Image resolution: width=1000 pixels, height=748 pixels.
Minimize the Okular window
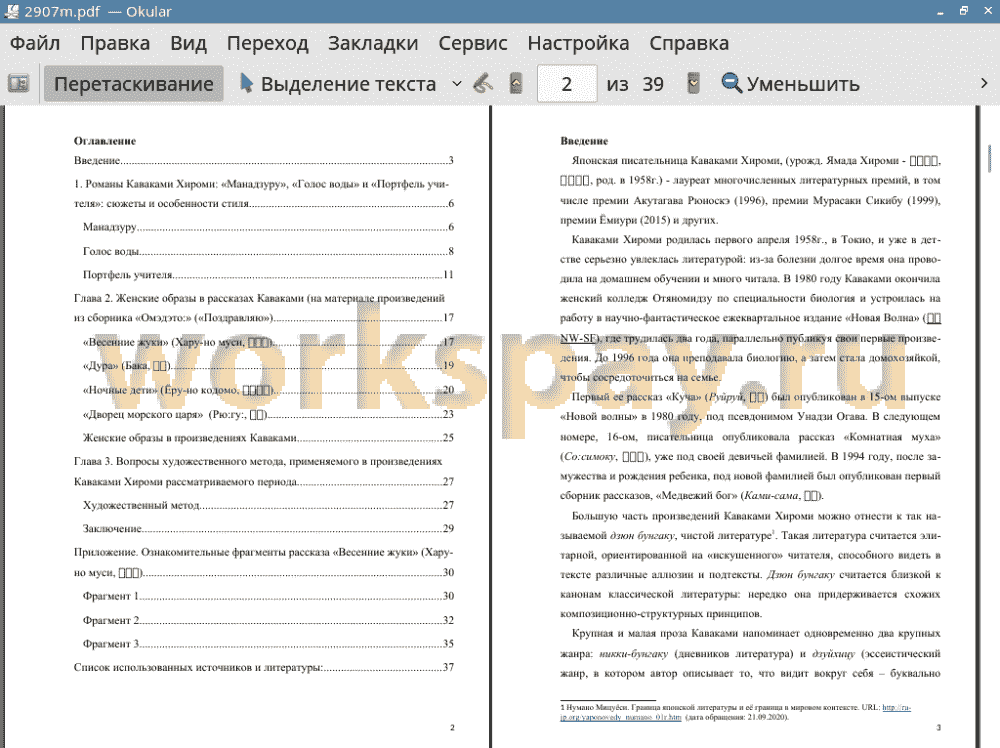[940, 11]
